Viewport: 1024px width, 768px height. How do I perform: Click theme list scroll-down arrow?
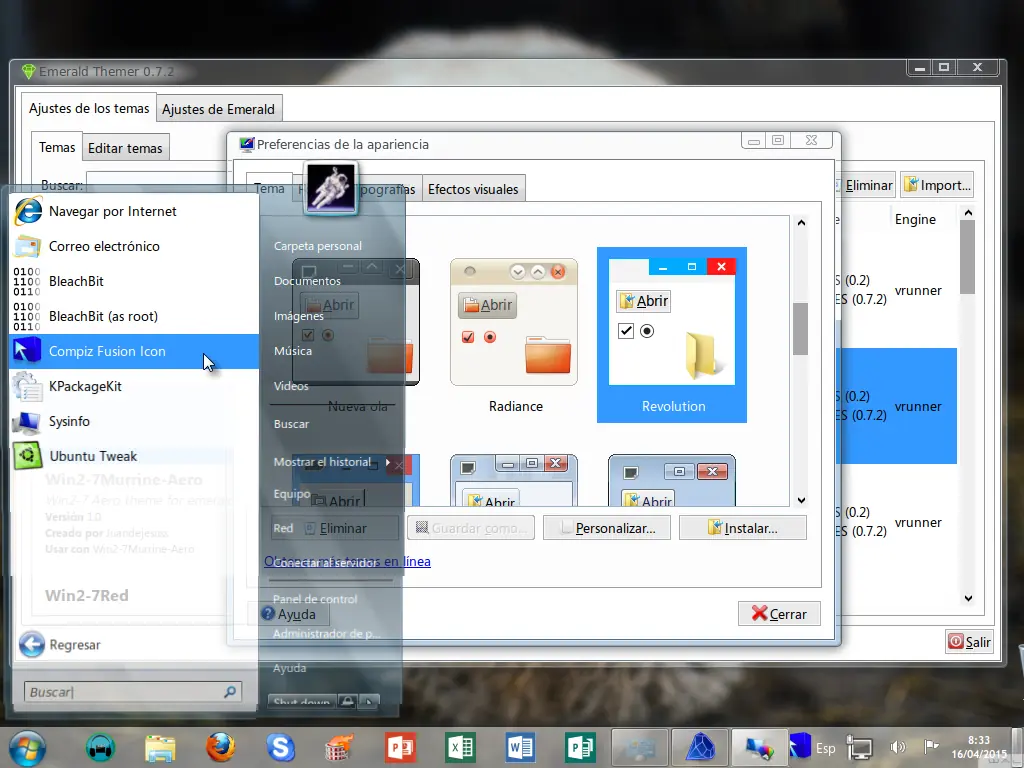click(801, 500)
